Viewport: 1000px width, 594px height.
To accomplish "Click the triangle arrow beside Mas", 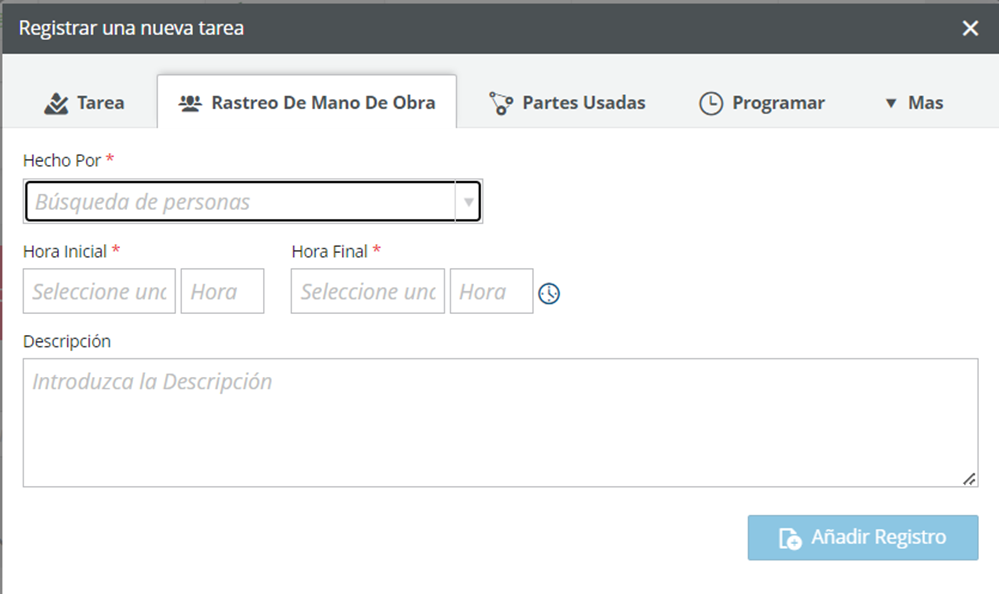I will click(891, 103).
